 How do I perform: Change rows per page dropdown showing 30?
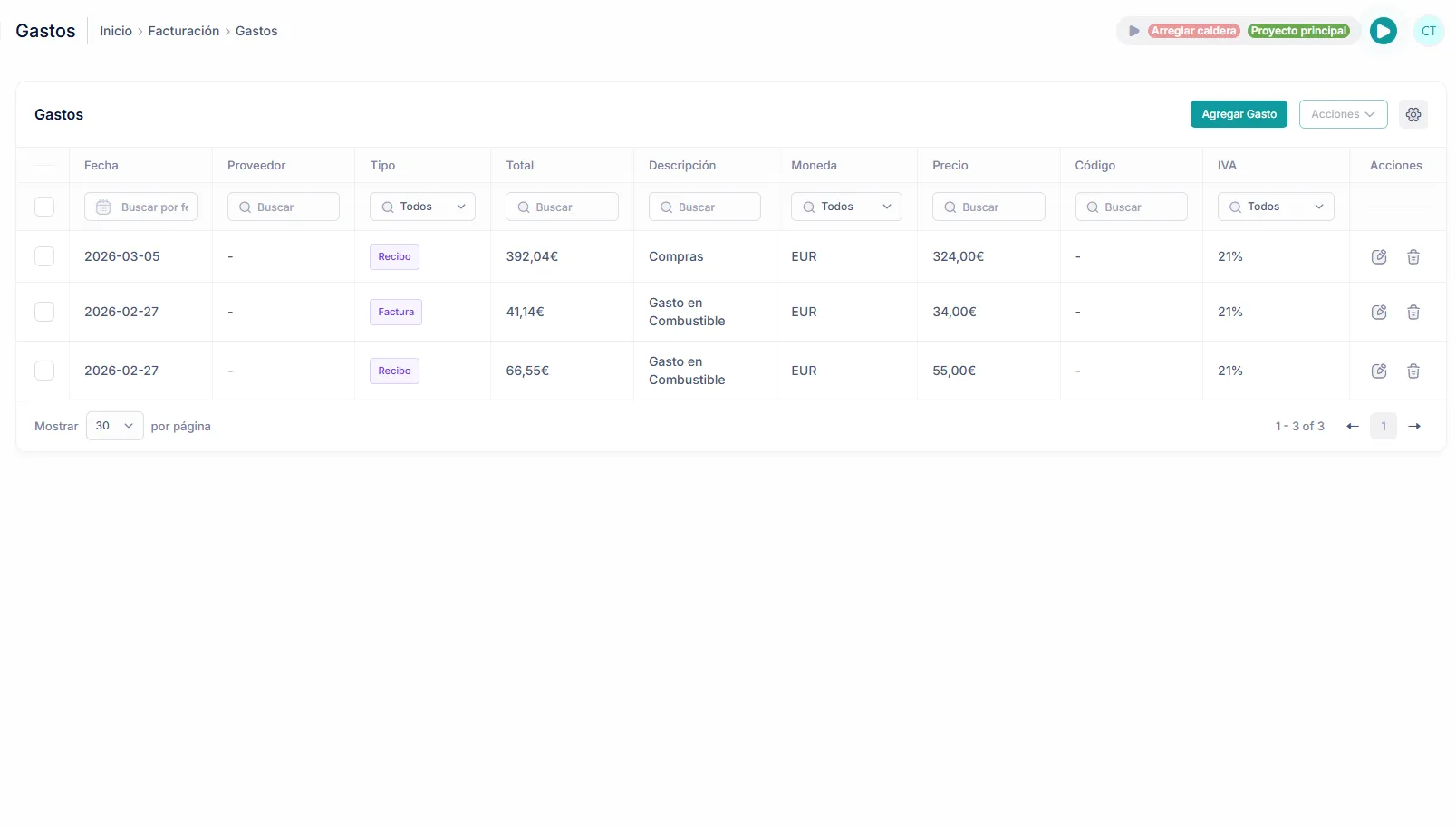114,427
